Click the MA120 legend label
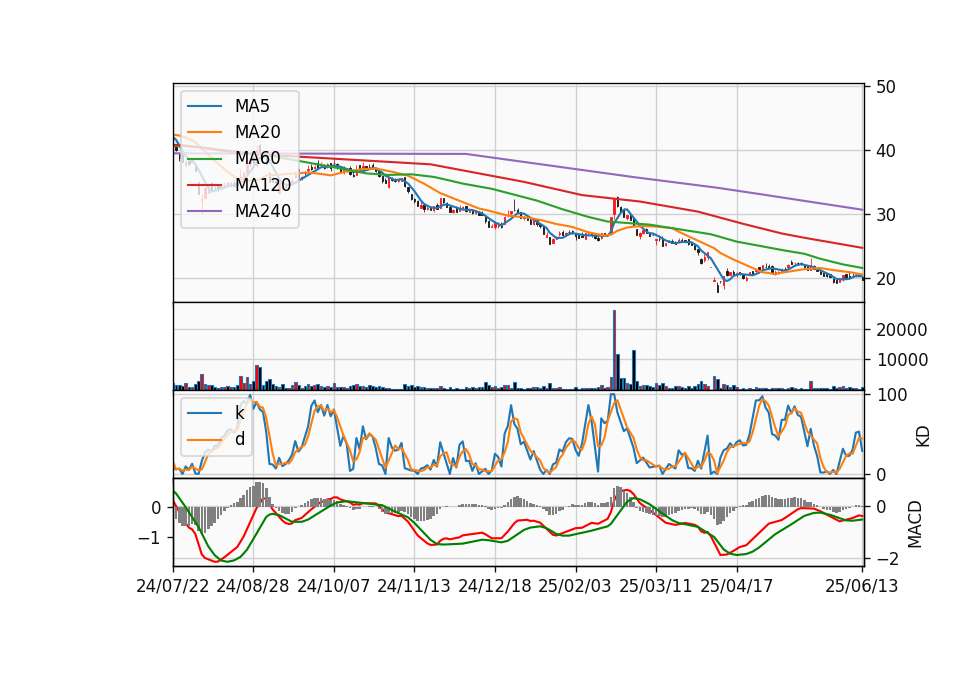Viewport: 960px width, 690px height. [x=263, y=185]
